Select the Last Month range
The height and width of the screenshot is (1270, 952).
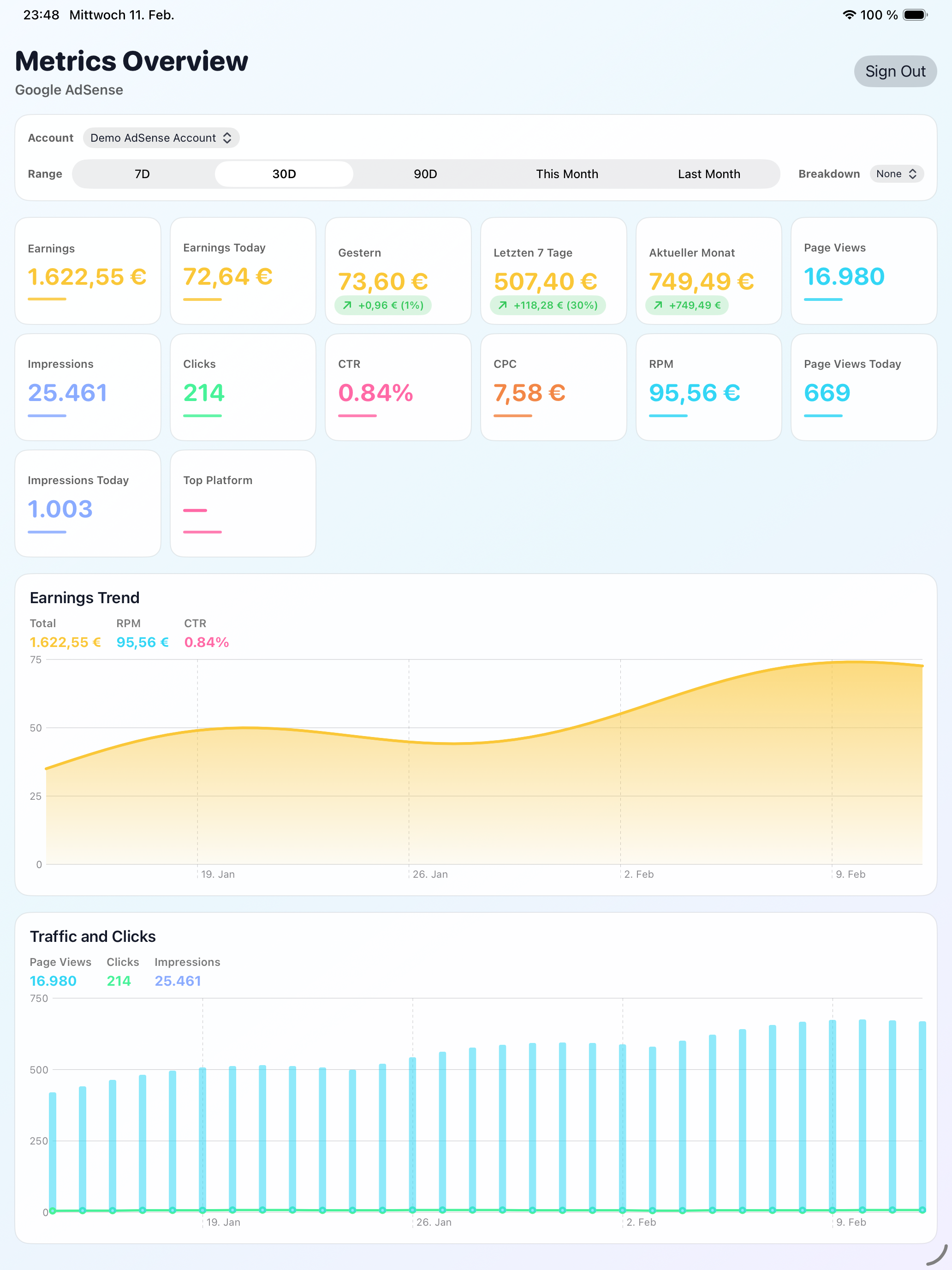(709, 174)
